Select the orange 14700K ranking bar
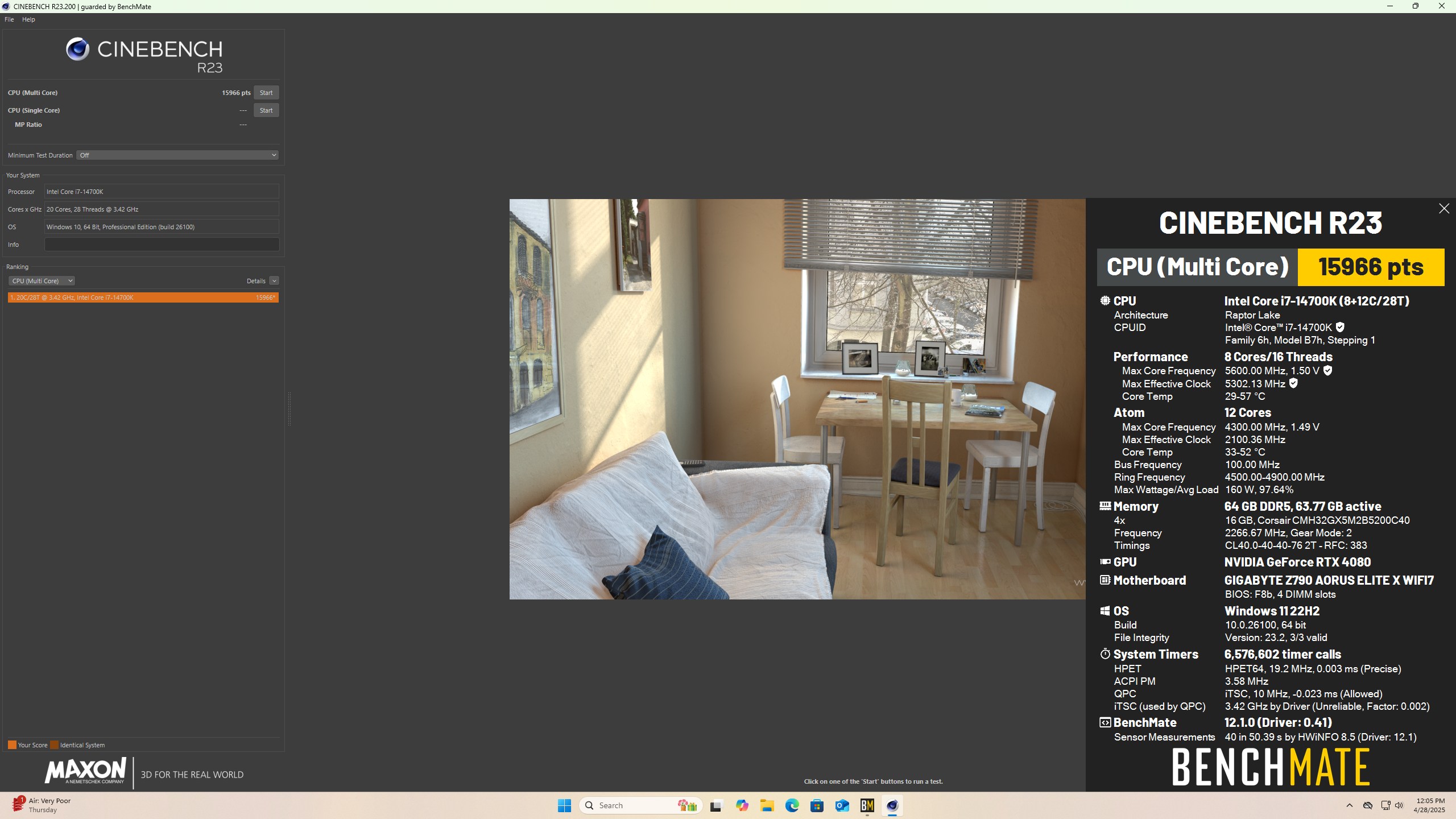The width and height of the screenshot is (1456, 819). coord(143,297)
